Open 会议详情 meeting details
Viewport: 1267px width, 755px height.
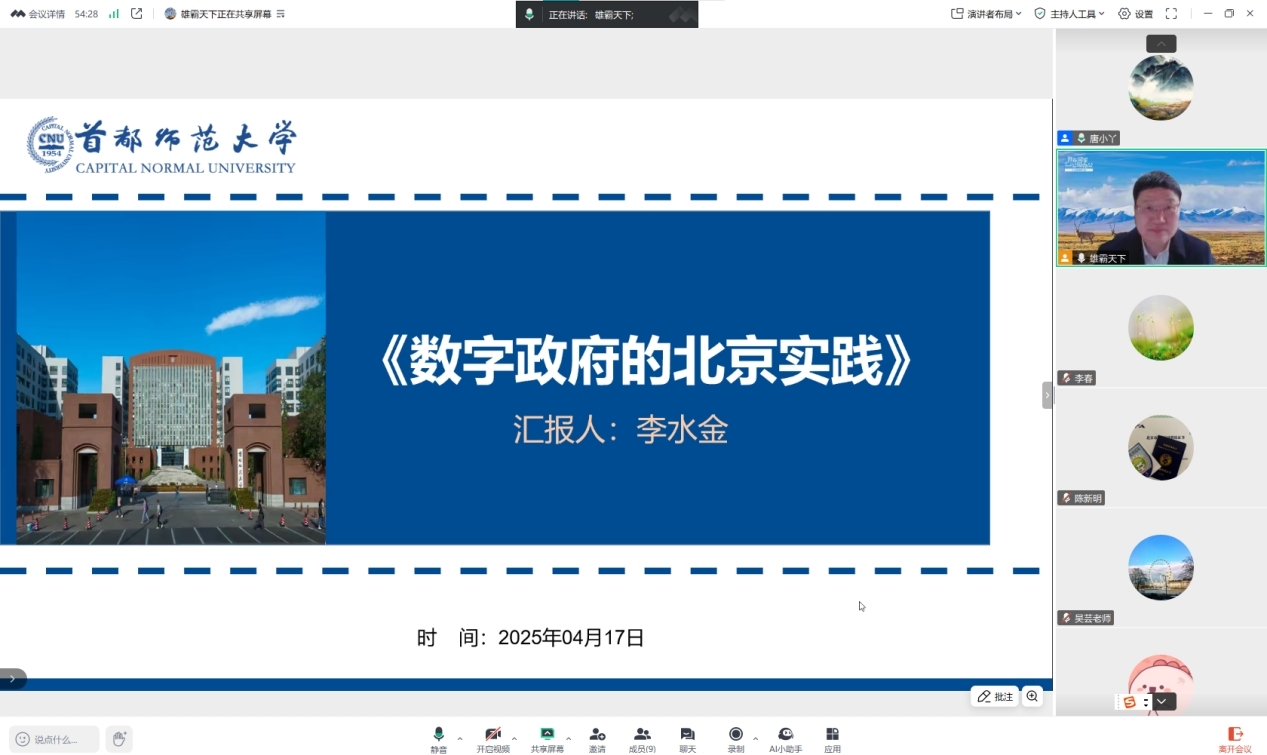click(39, 14)
